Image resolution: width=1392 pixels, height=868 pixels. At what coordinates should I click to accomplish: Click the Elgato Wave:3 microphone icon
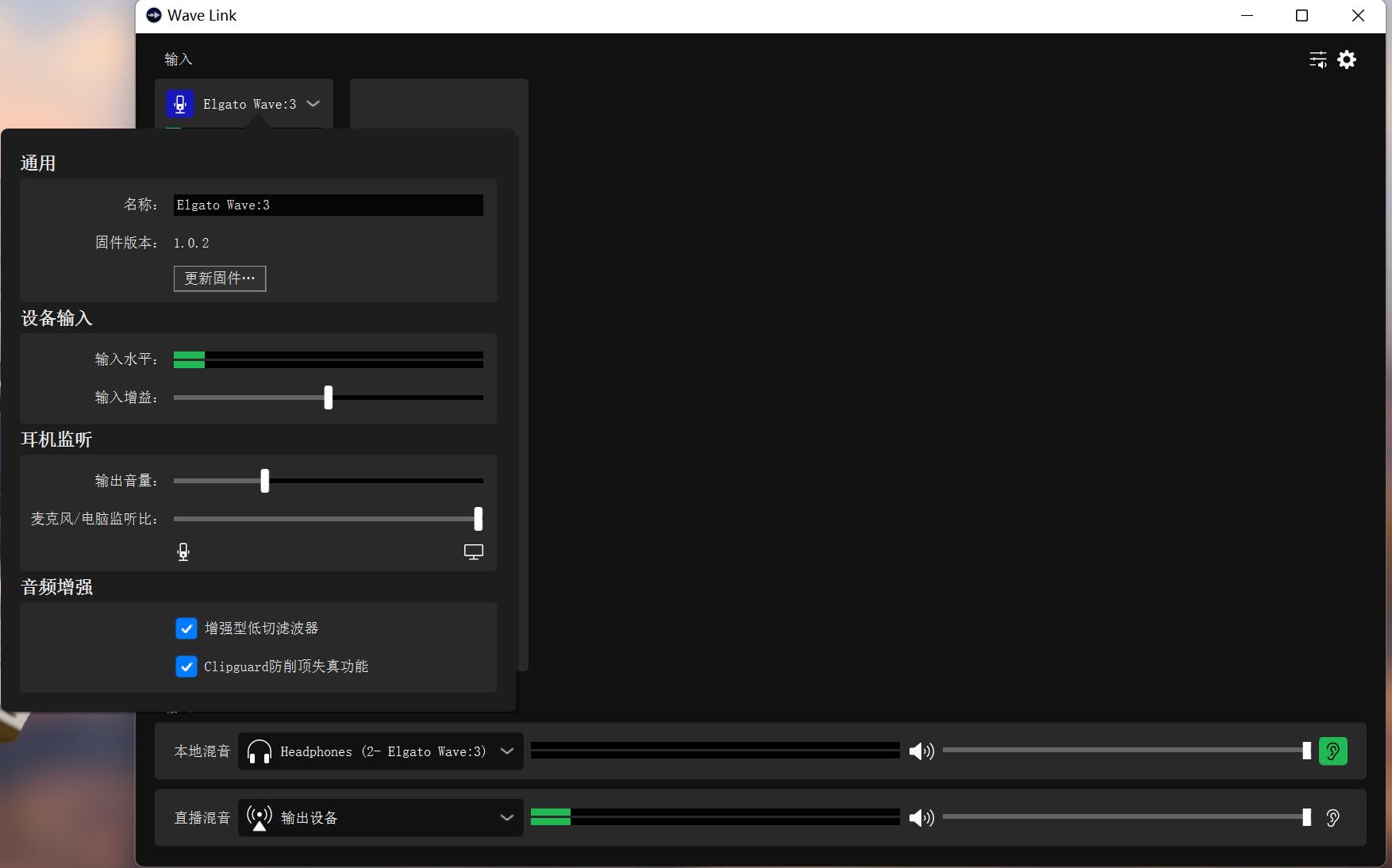[180, 104]
